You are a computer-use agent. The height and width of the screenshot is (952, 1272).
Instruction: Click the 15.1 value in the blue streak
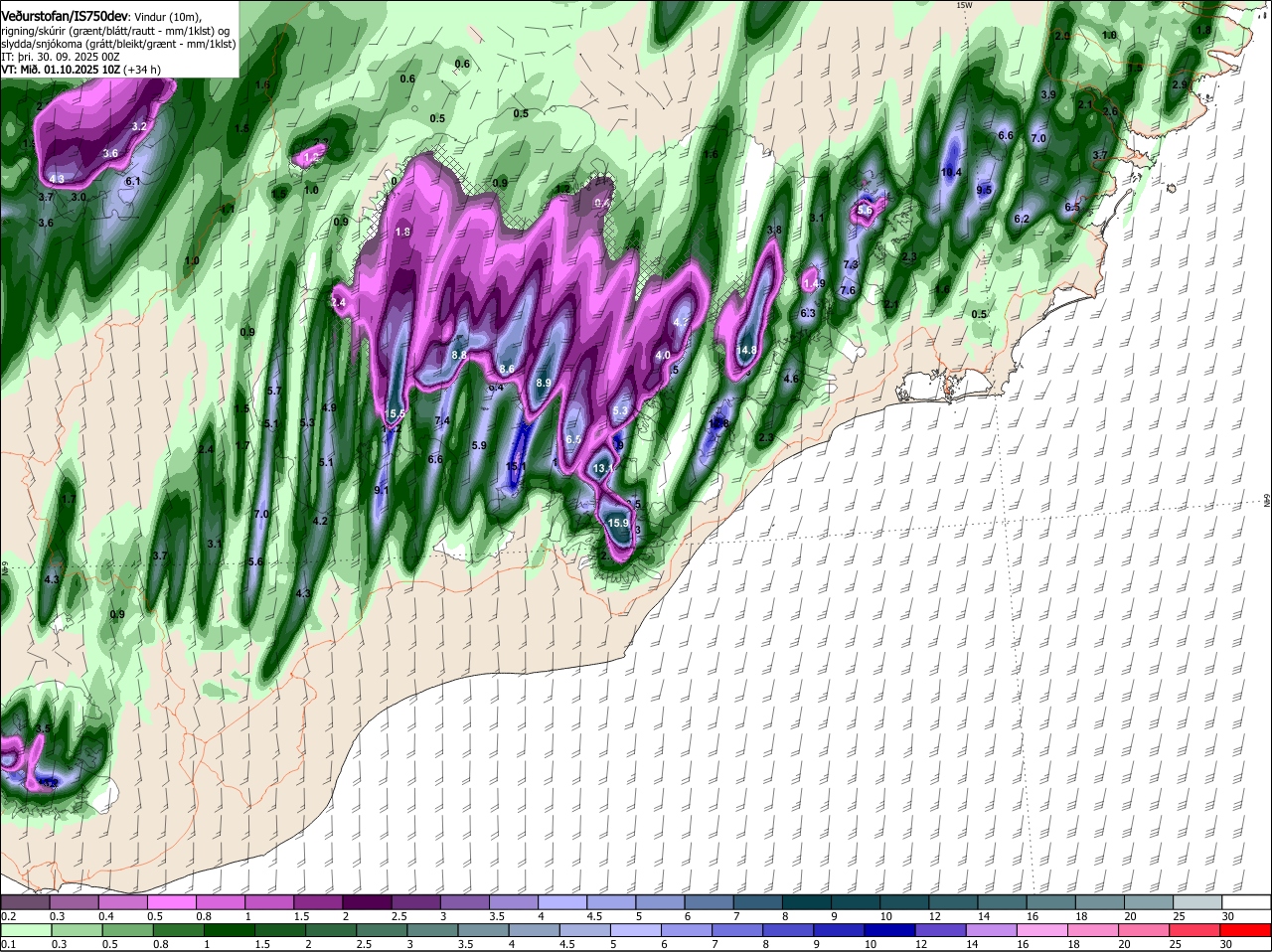pyautogui.click(x=516, y=466)
